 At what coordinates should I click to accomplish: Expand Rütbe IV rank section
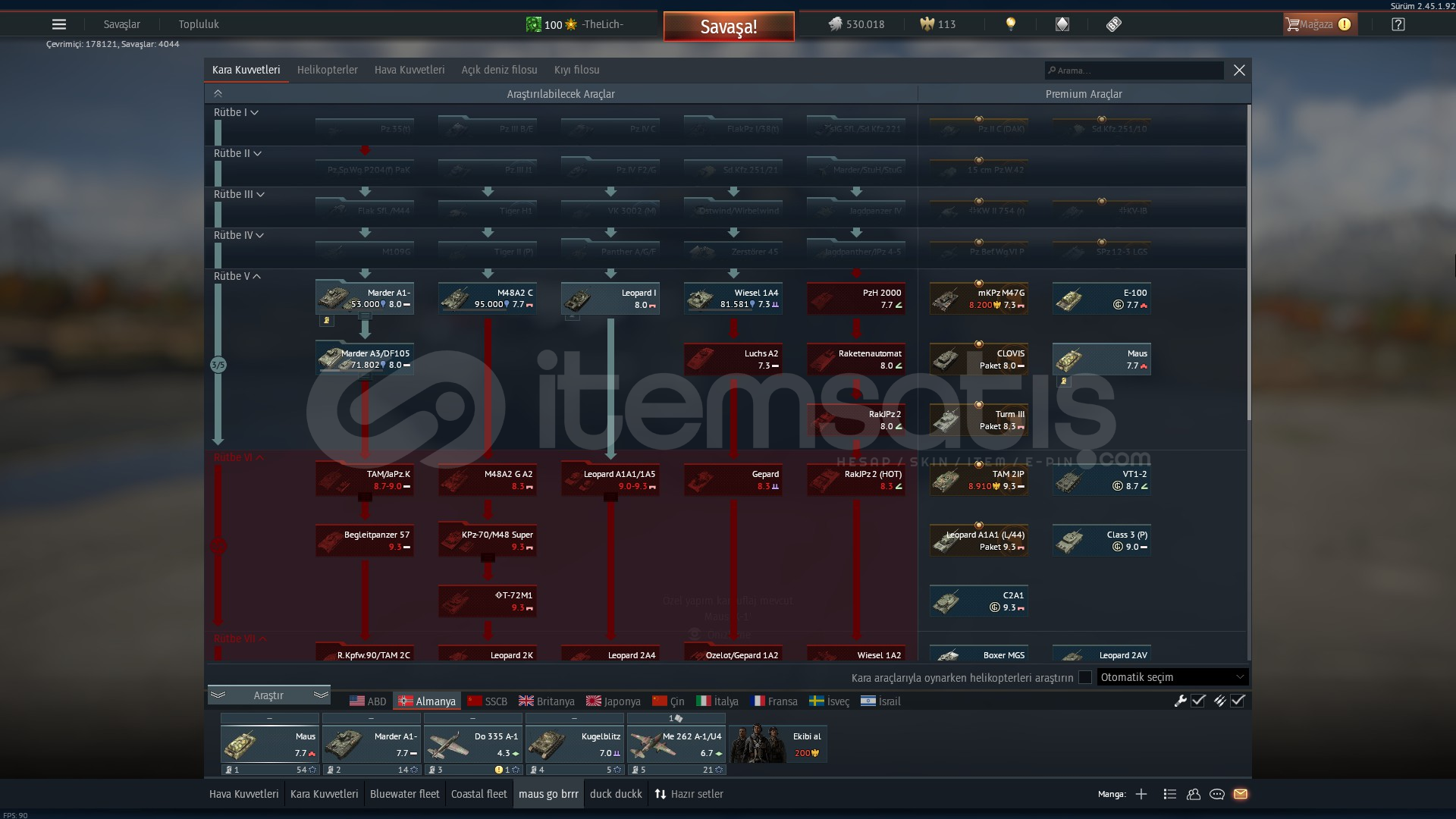[x=239, y=235]
